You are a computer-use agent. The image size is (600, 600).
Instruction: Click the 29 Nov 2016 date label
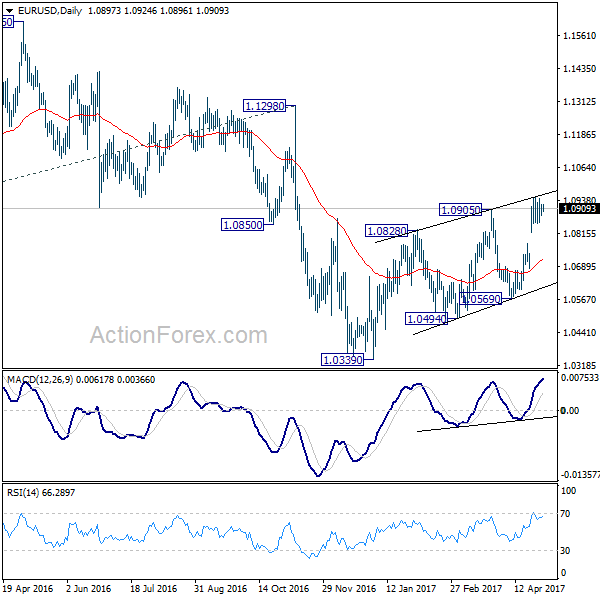[x=349, y=589]
